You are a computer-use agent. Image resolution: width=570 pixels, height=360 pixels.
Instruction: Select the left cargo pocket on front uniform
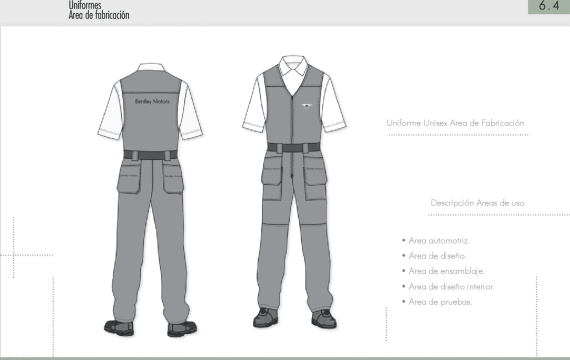click(x=272, y=176)
